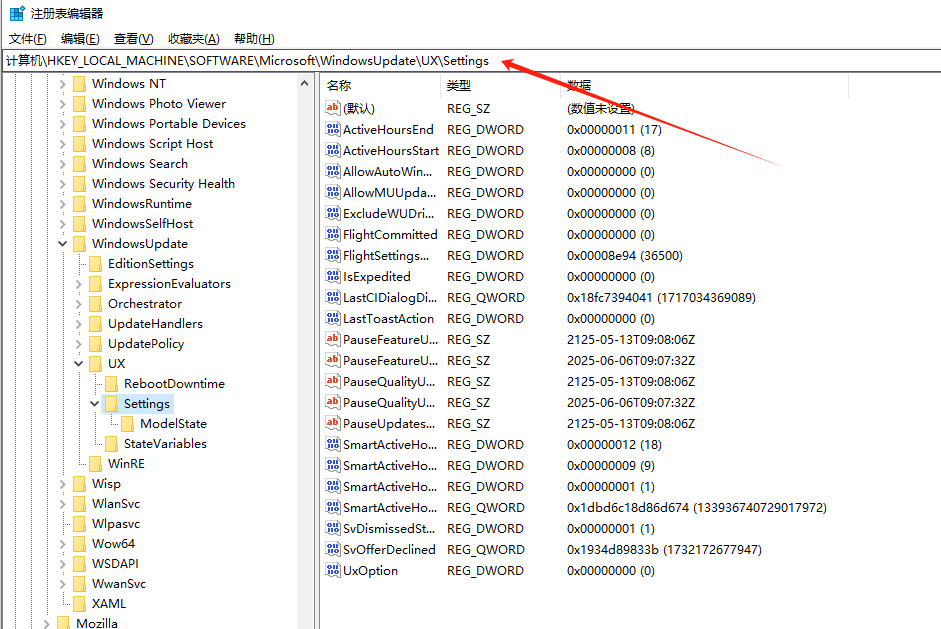
Task: Click the DWORD icon of ActiveHoursStart
Action: click(x=332, y=150)
